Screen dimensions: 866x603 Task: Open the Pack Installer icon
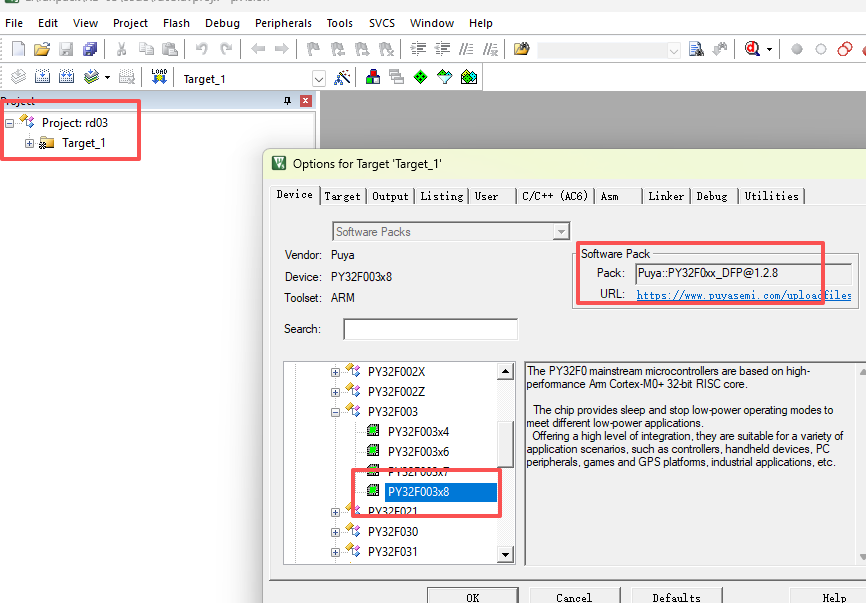click(x=469, y=77)
